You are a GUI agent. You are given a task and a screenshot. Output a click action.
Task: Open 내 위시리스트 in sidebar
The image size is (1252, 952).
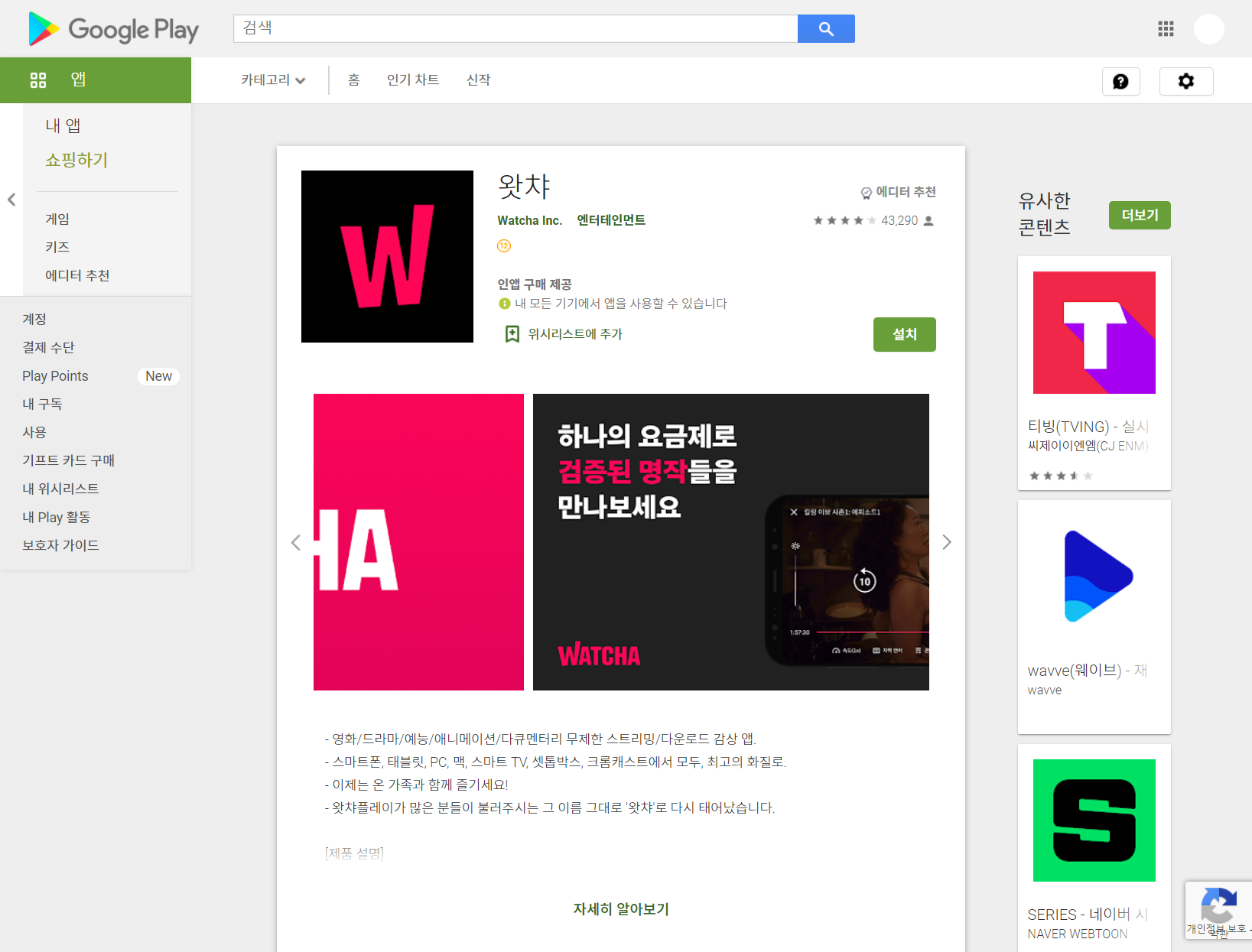[x=60, y=489]
